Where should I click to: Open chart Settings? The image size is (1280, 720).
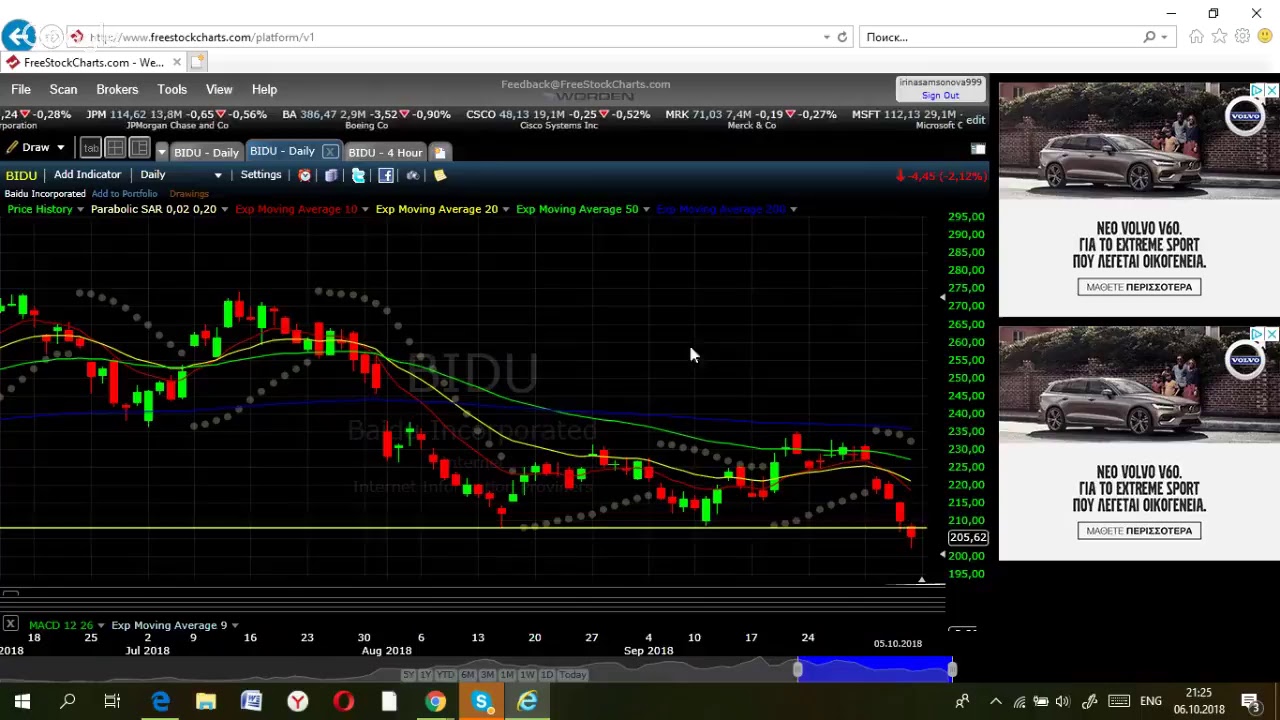click(x=261, y=175)
